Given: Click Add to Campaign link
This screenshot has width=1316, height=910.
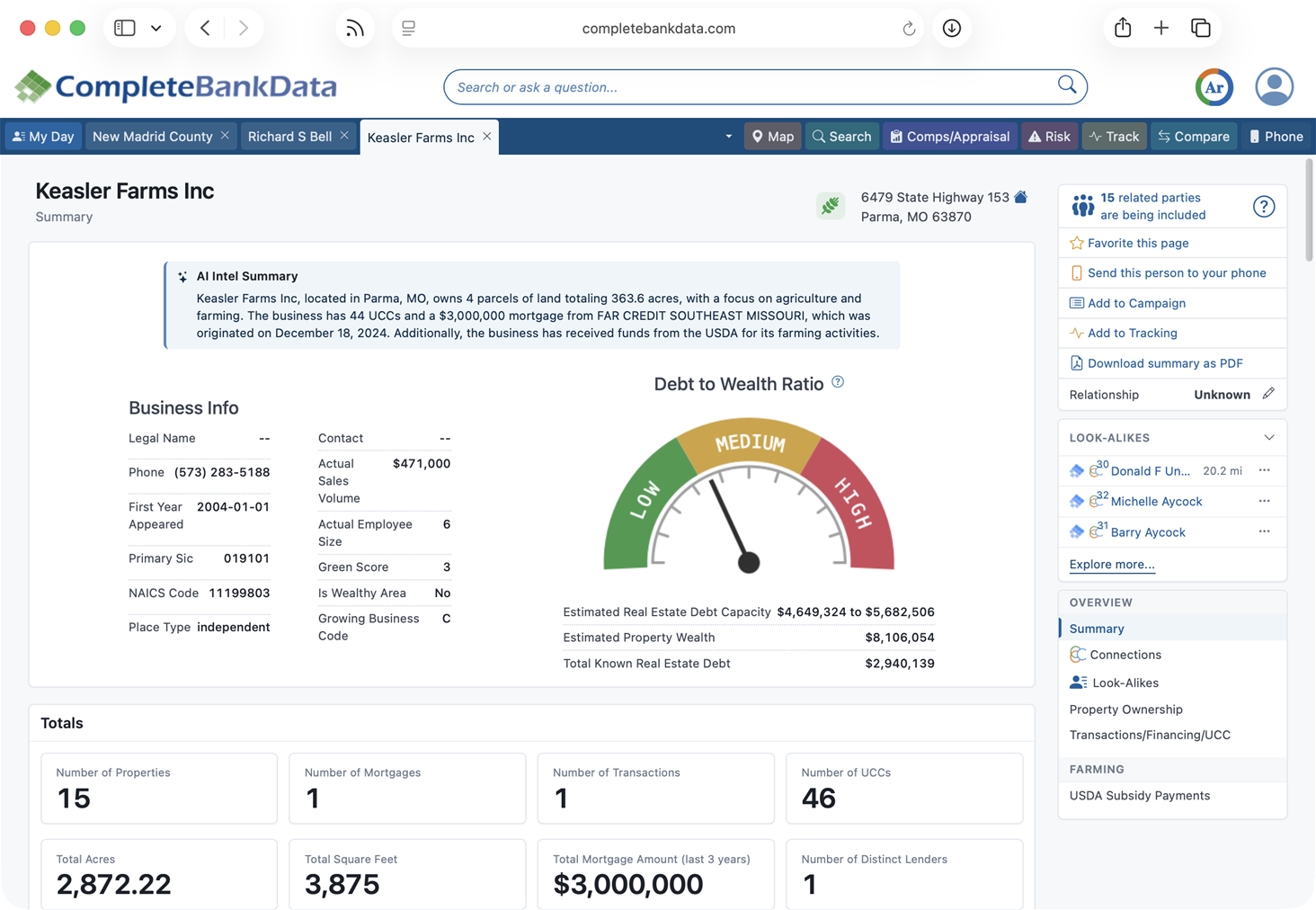Looking at the screenshot, I should click(1136, 303).
